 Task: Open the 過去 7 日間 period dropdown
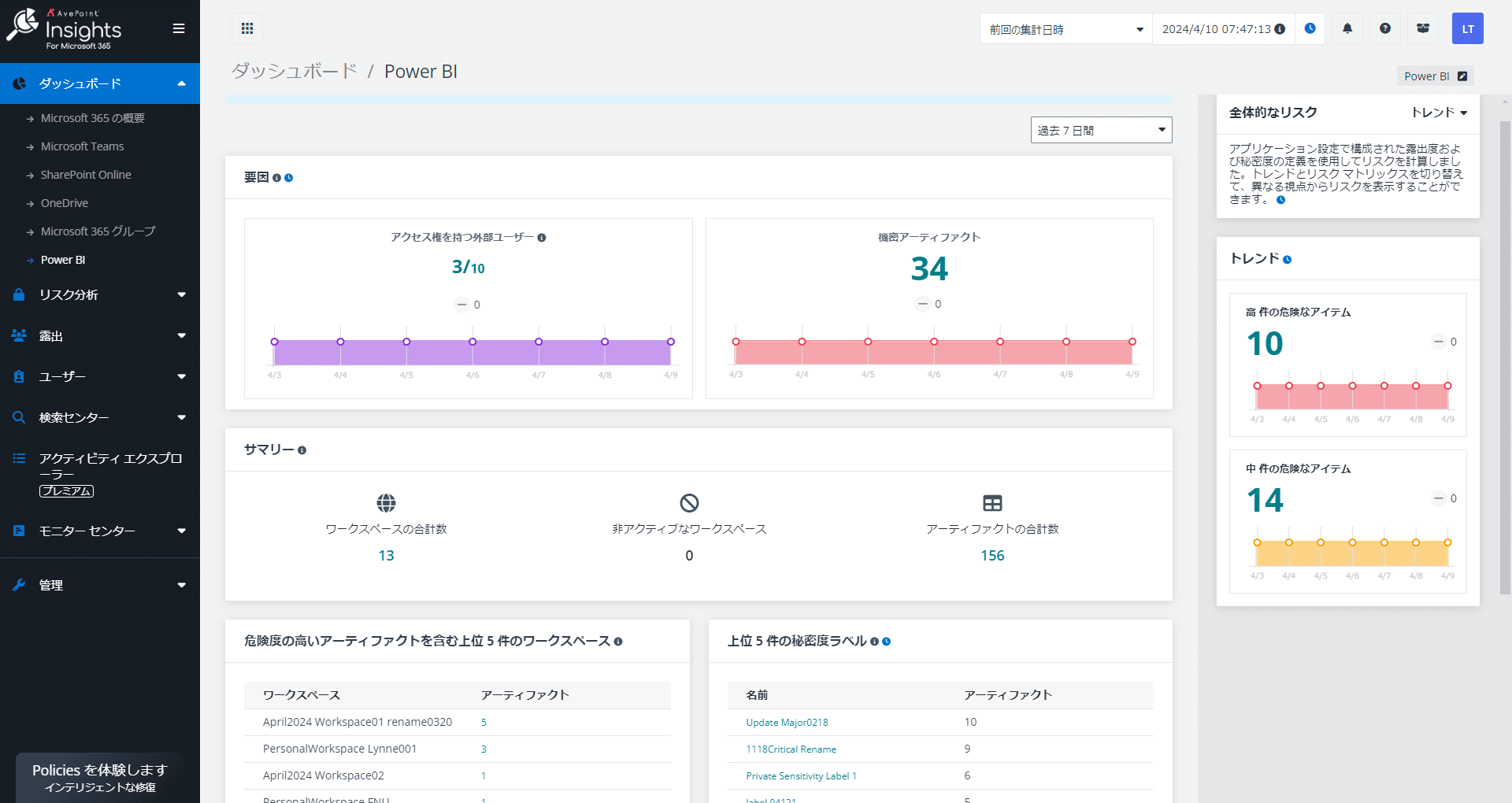pyautogui.click(x=1101, y=130)
